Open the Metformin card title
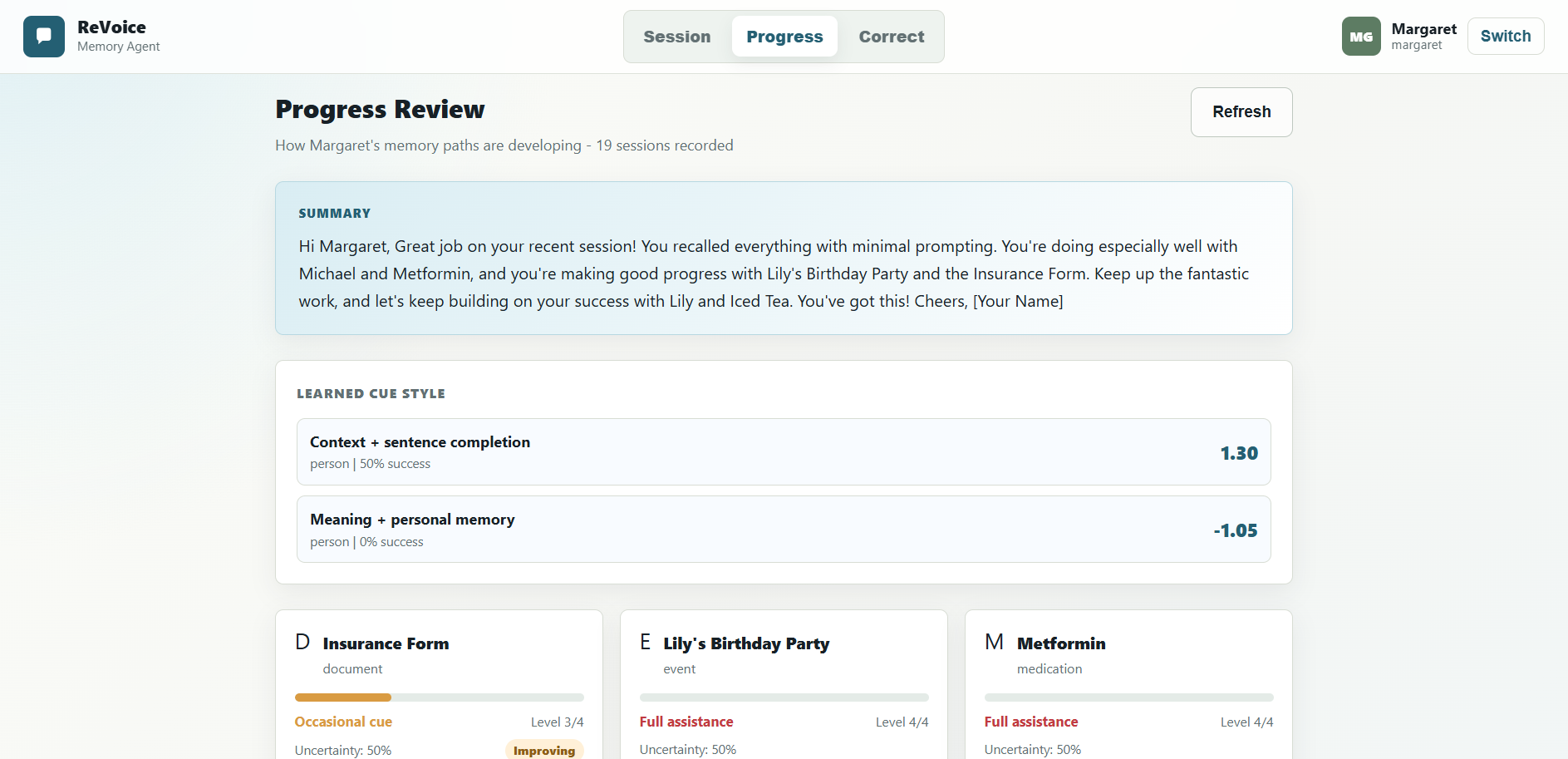The height and width of the screenshot is (759, 1568). point(1061,643)
